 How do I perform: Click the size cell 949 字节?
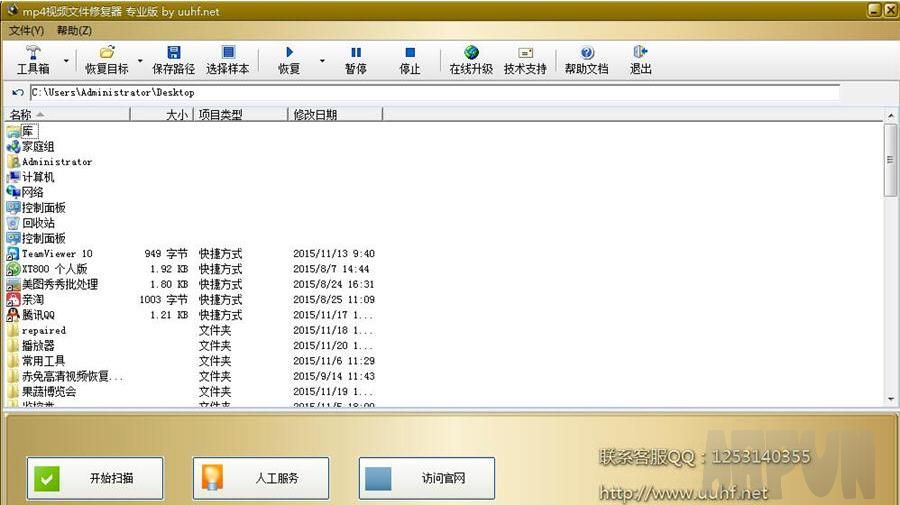click(166, 254)
